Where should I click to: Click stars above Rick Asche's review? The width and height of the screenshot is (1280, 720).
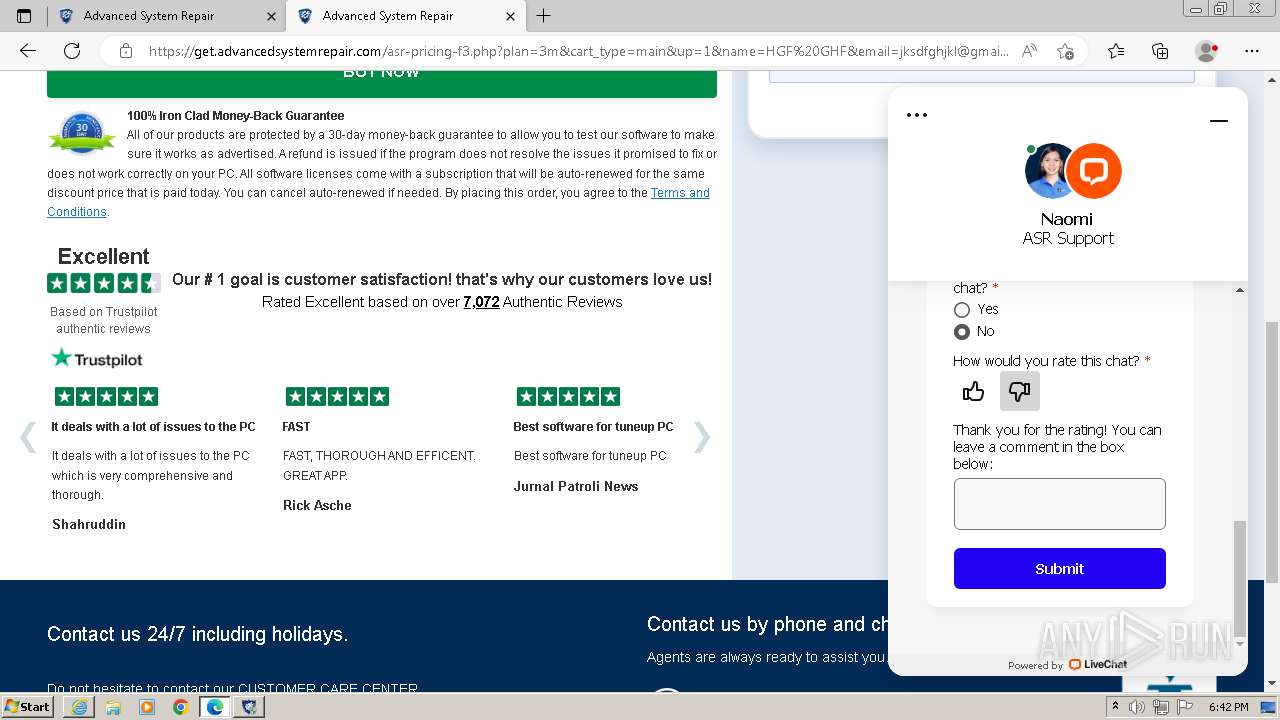pos(337,397)
